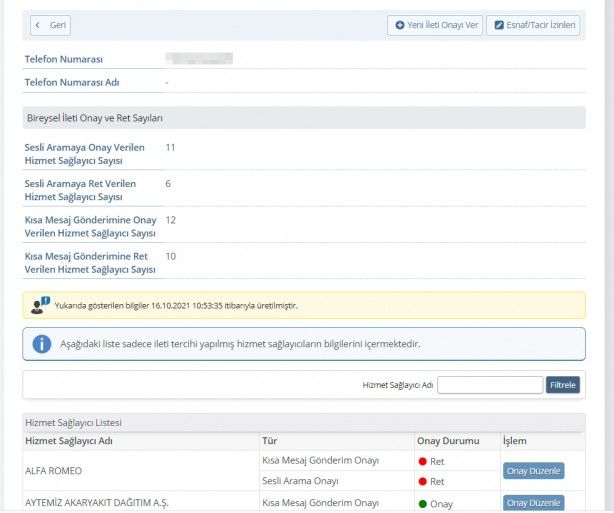Open Onay Düzenle for ALFA ROMEO
The width and height of the screenshot is (614, 513).
pyautogui.click(x=533, y=471)
